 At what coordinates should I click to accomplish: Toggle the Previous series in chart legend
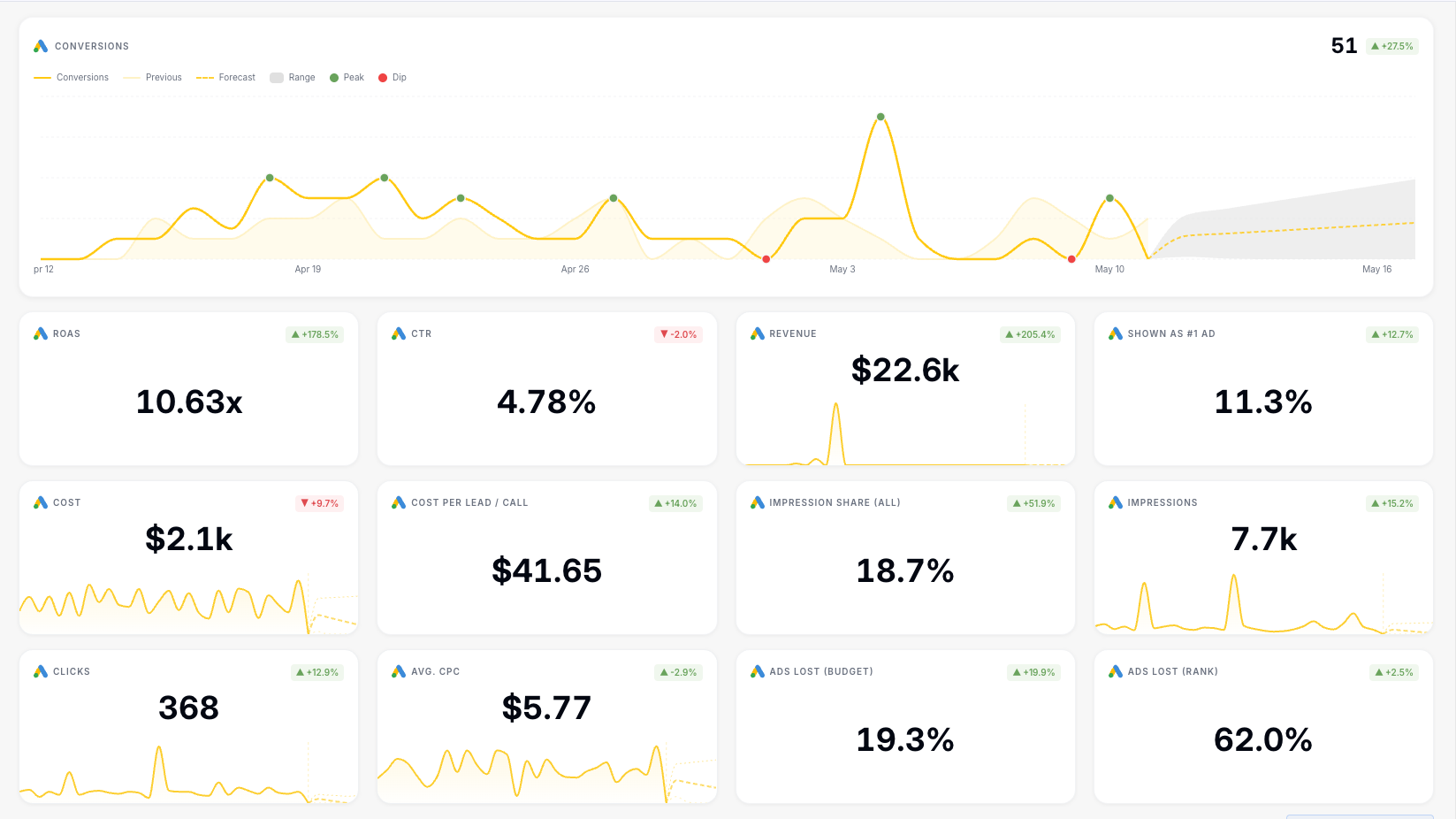coord(153,78)
